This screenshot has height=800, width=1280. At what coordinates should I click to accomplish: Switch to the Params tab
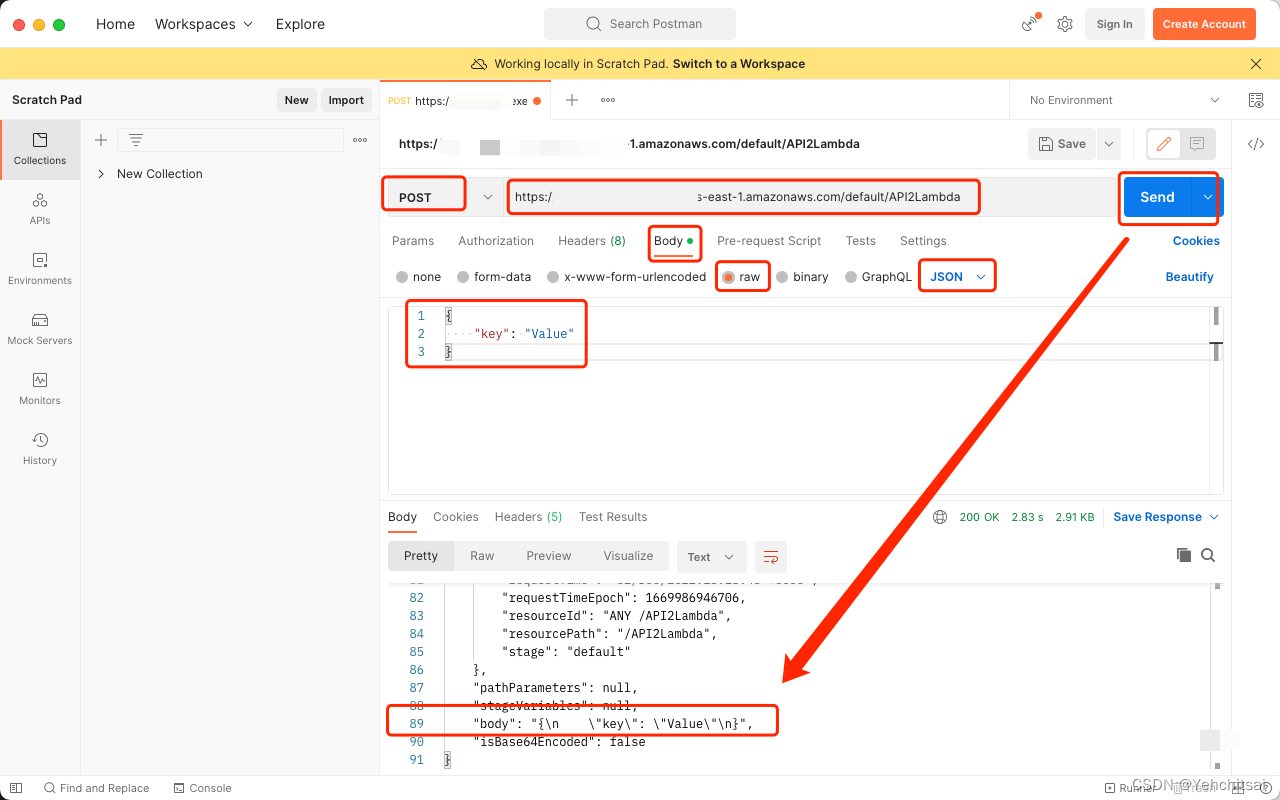[413, 241]
